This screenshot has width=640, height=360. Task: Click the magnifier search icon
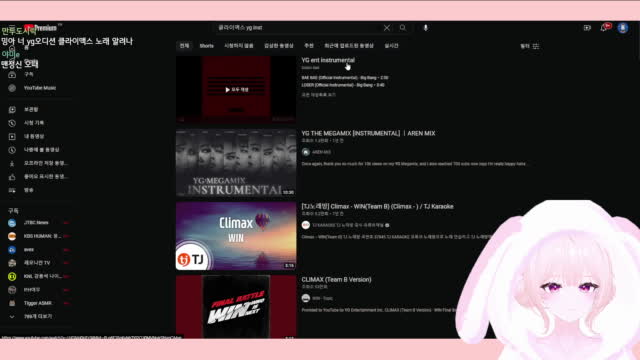click(x=403, y=28)
